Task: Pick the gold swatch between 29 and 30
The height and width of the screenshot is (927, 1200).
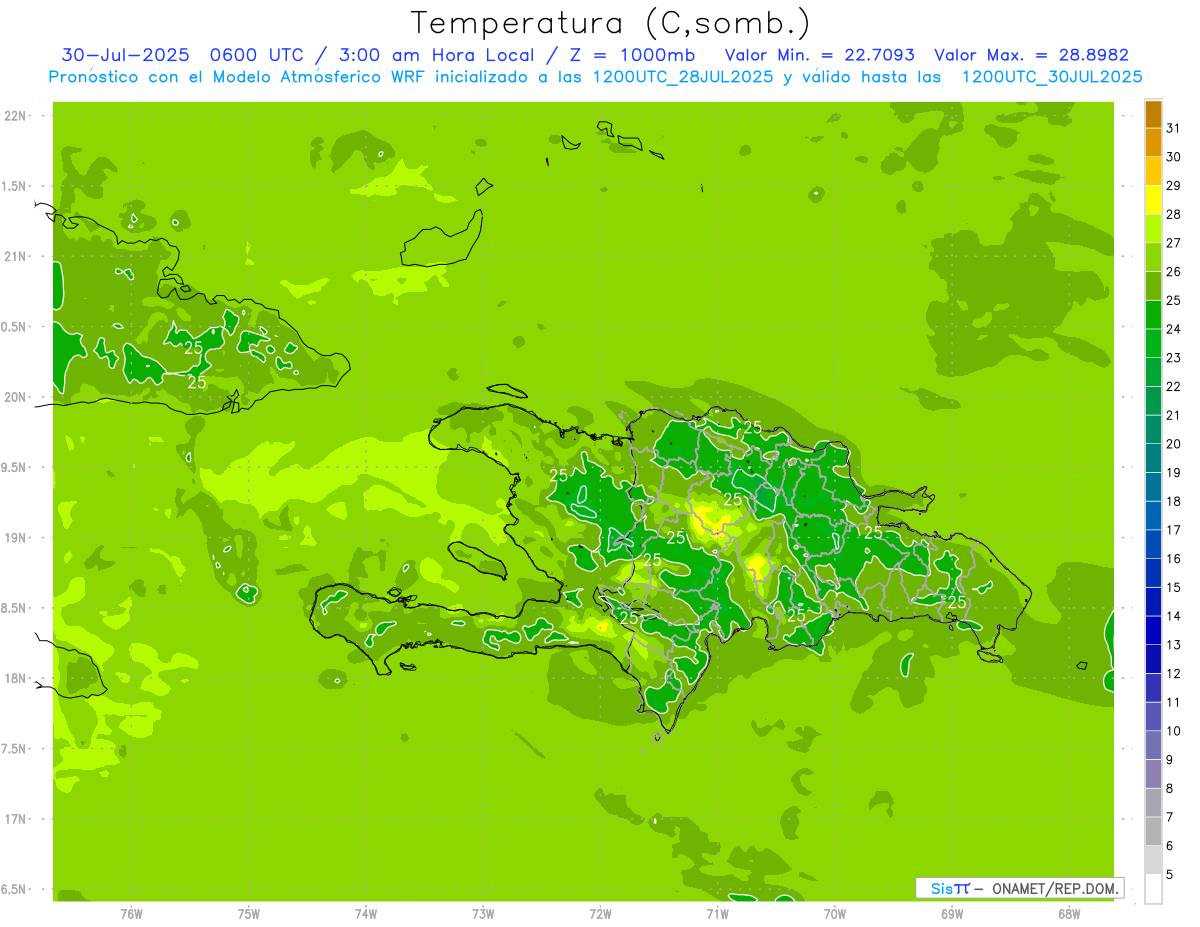Action: point(1153,171)
